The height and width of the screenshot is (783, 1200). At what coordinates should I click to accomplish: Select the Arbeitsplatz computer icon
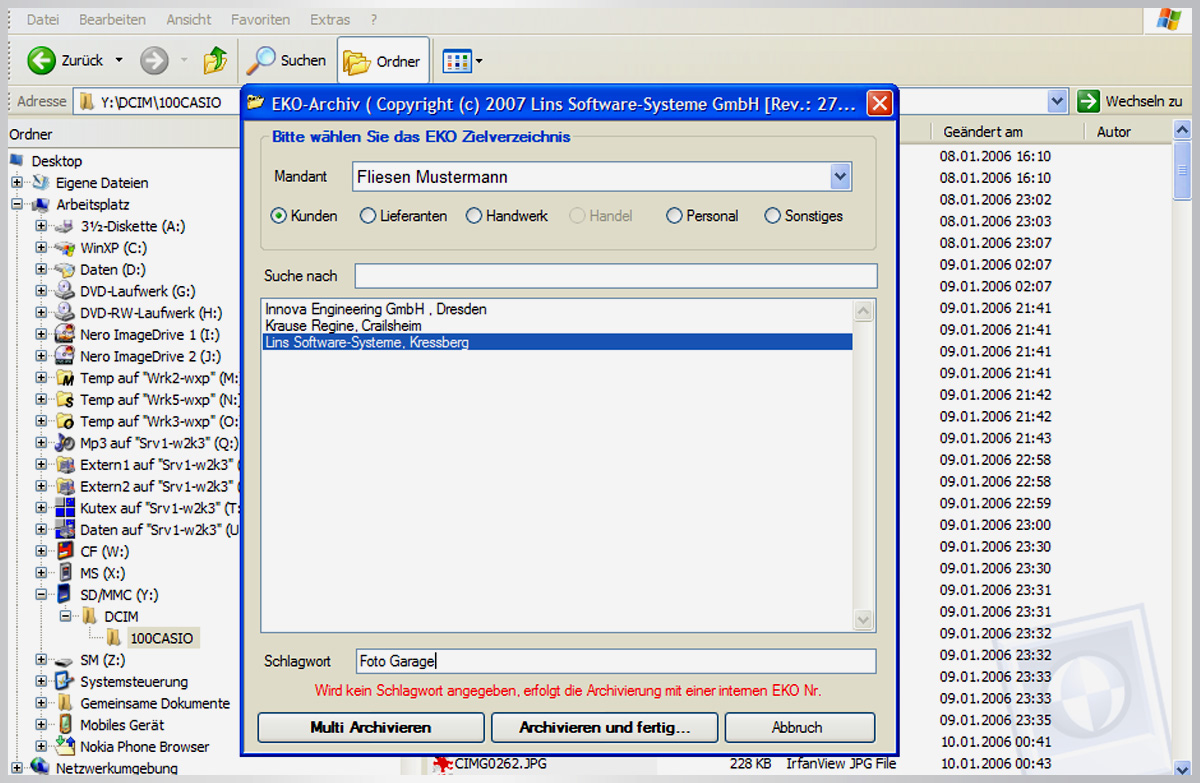(40, 205)
